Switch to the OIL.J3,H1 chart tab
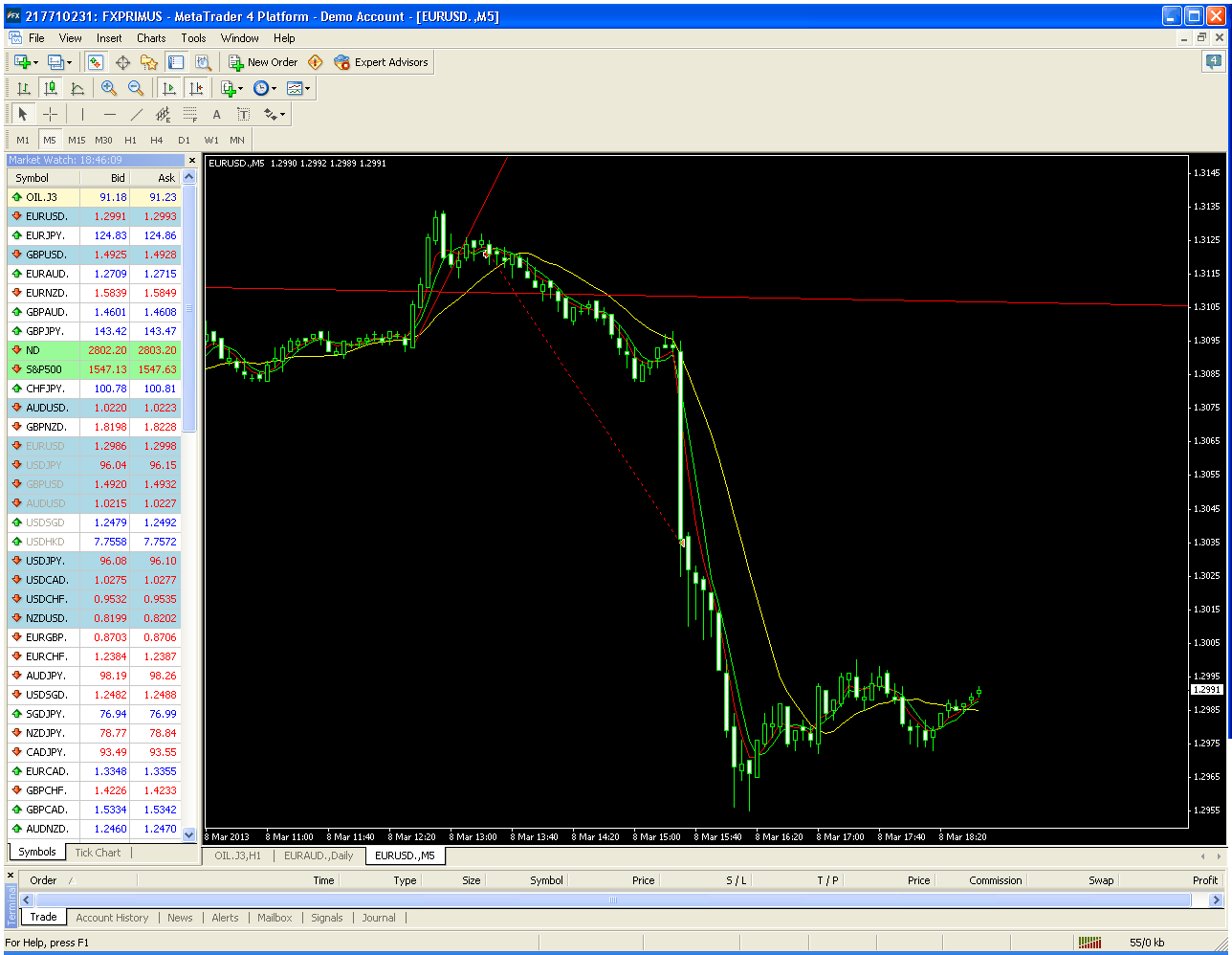The image size is (1232, 955). (x=237, y=855)
